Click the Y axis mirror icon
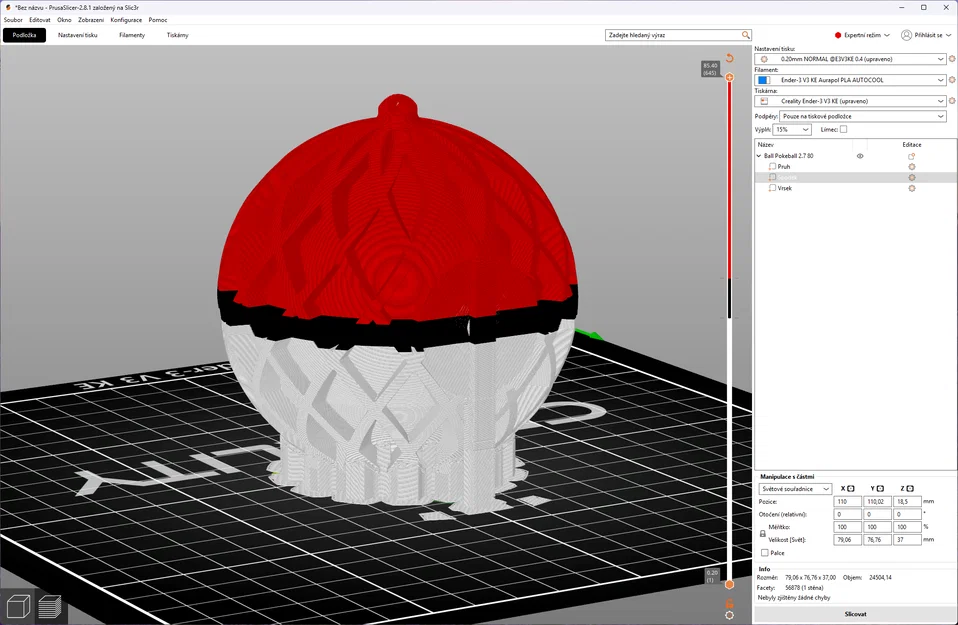Screen dimensions: 958x625 pos(880,489)
